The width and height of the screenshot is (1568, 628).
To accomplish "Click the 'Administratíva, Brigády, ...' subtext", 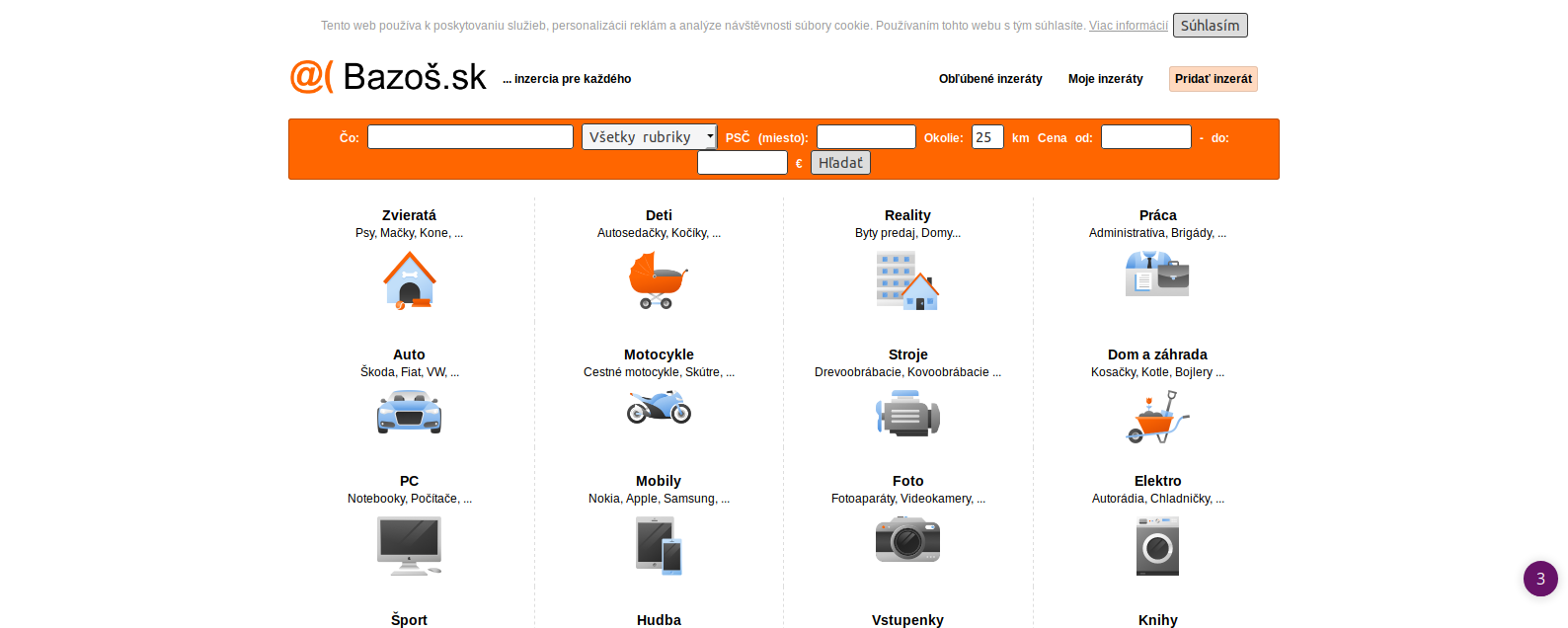I will pos(1157,233).
